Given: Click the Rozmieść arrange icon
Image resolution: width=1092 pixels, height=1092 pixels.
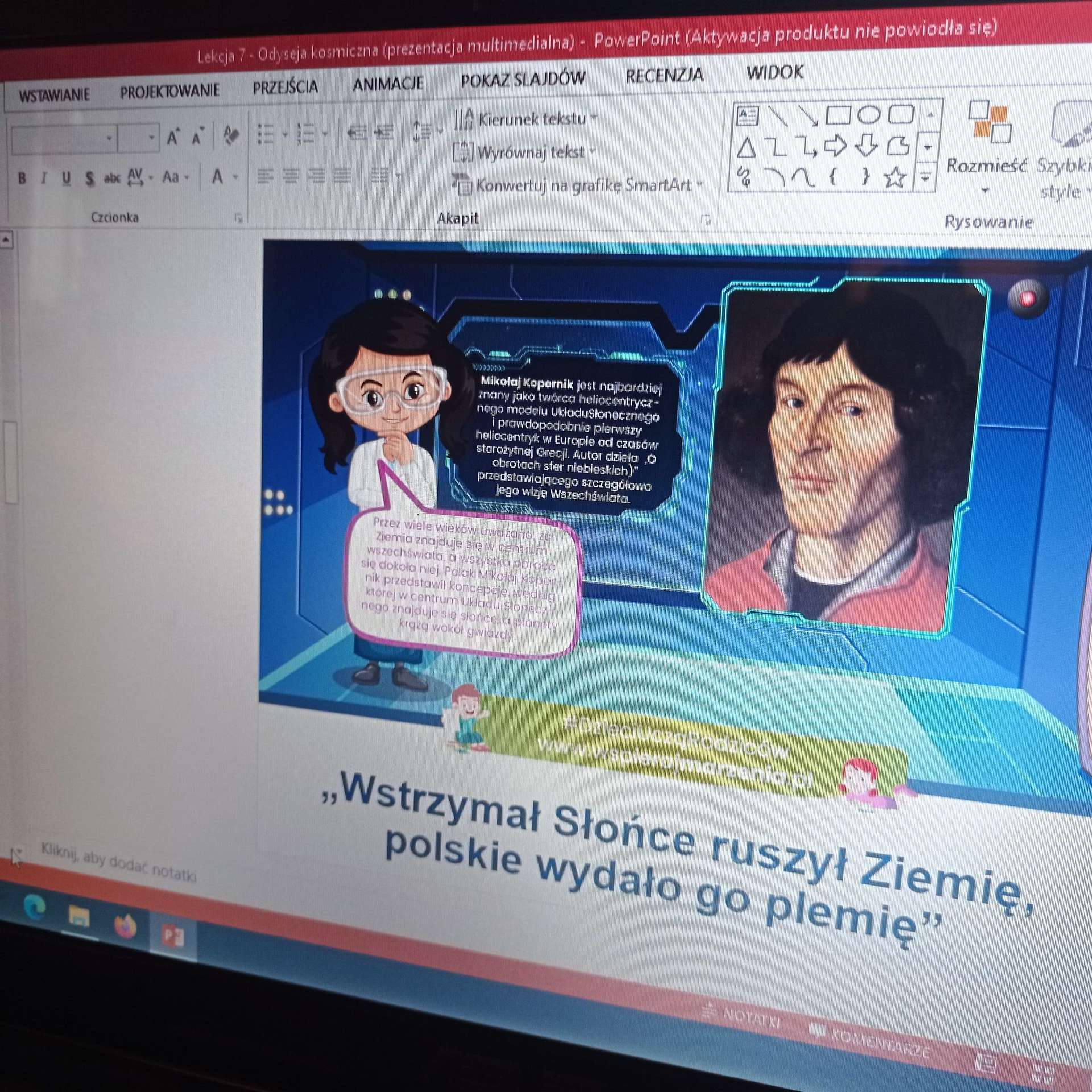Looking at the screenshot, I should [989, 122].
